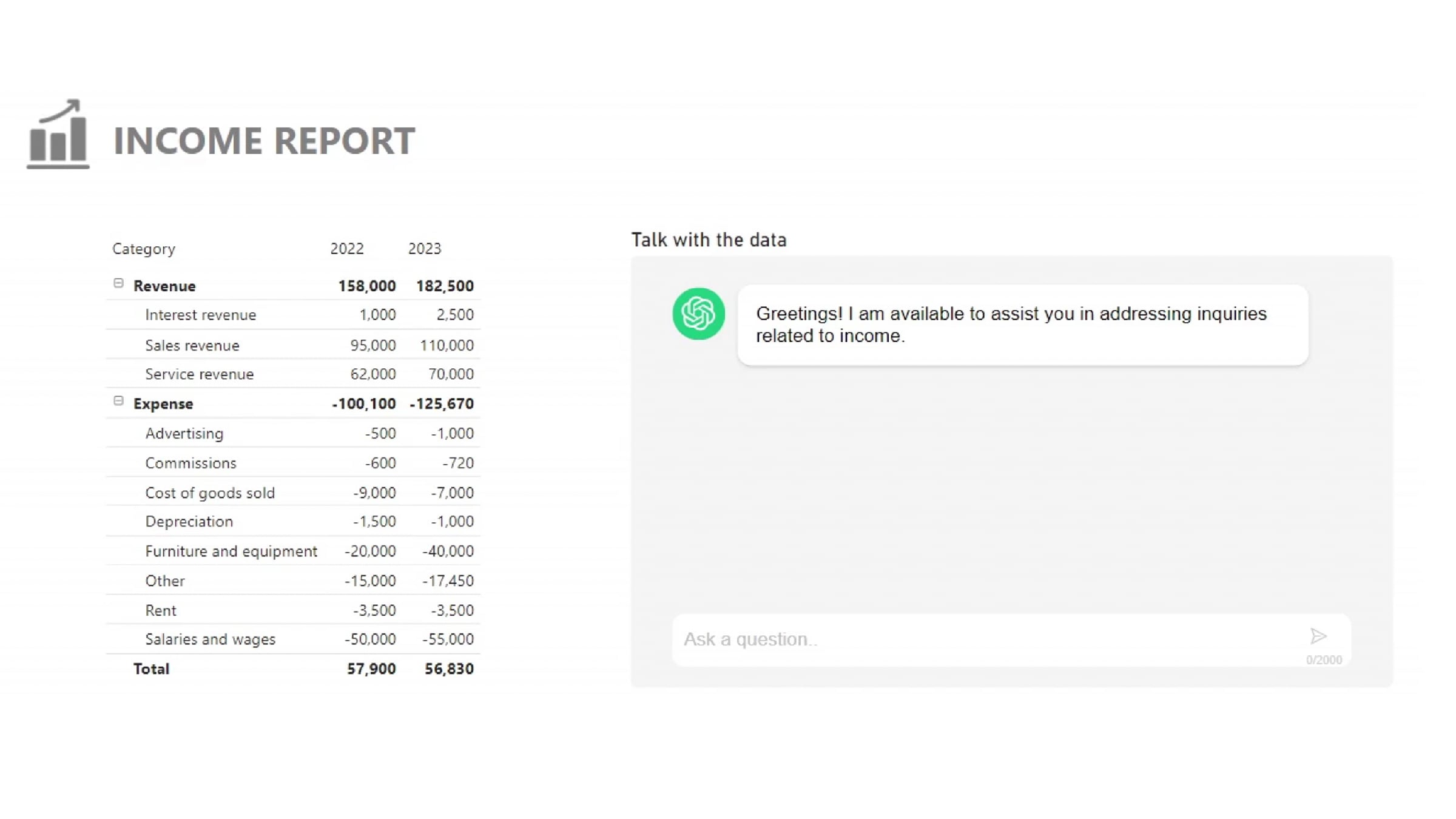This screenshot has height=819, width=1456.
Task: Click the 2022 column header
Action: click(347, 249)
